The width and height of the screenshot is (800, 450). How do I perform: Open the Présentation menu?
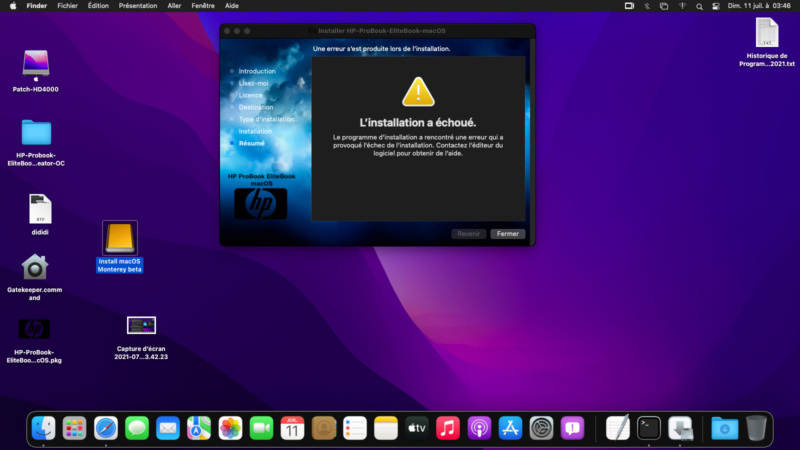[138, 6]
